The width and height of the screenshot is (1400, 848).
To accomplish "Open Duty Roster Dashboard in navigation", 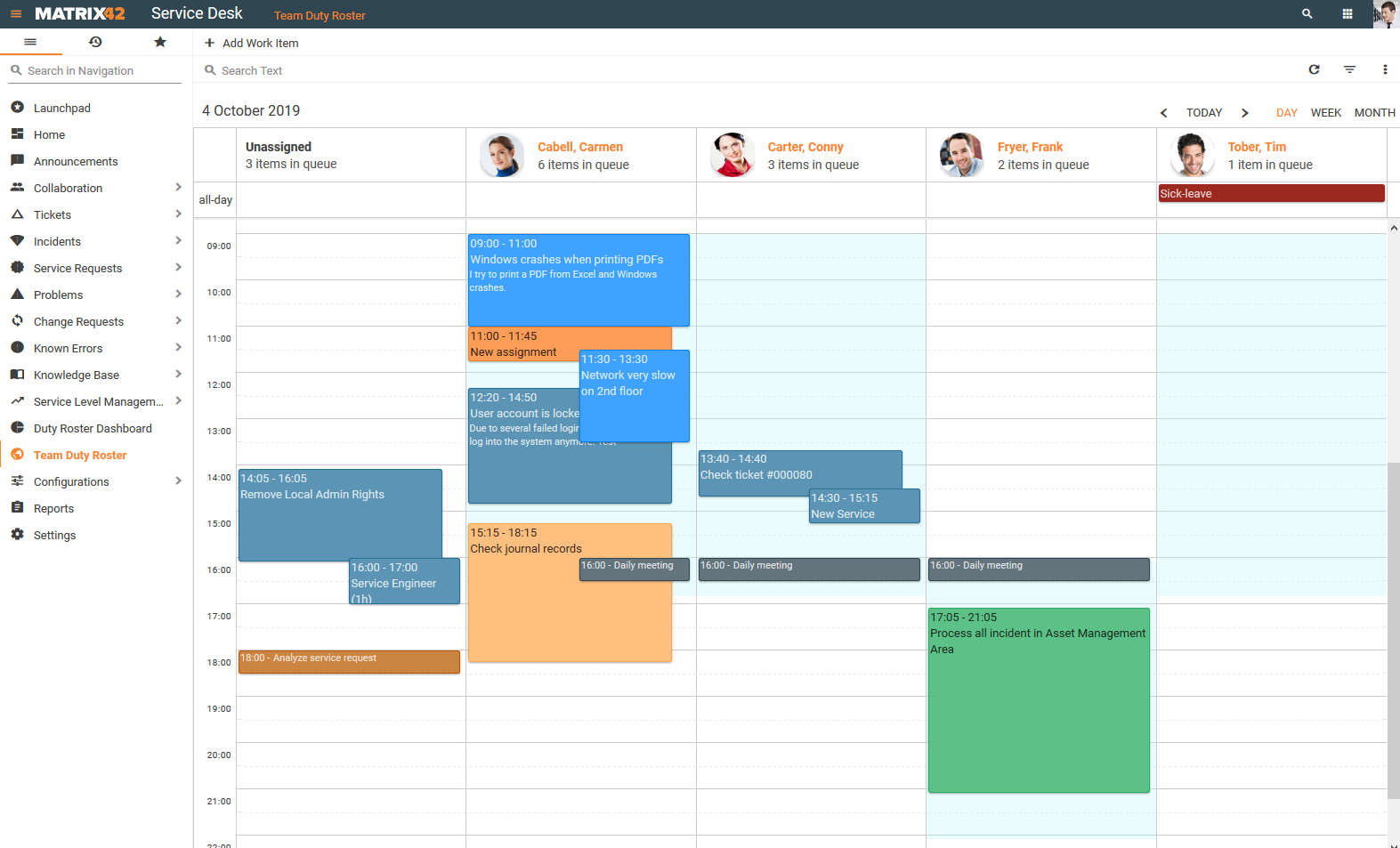I will (x=93, y=428).
